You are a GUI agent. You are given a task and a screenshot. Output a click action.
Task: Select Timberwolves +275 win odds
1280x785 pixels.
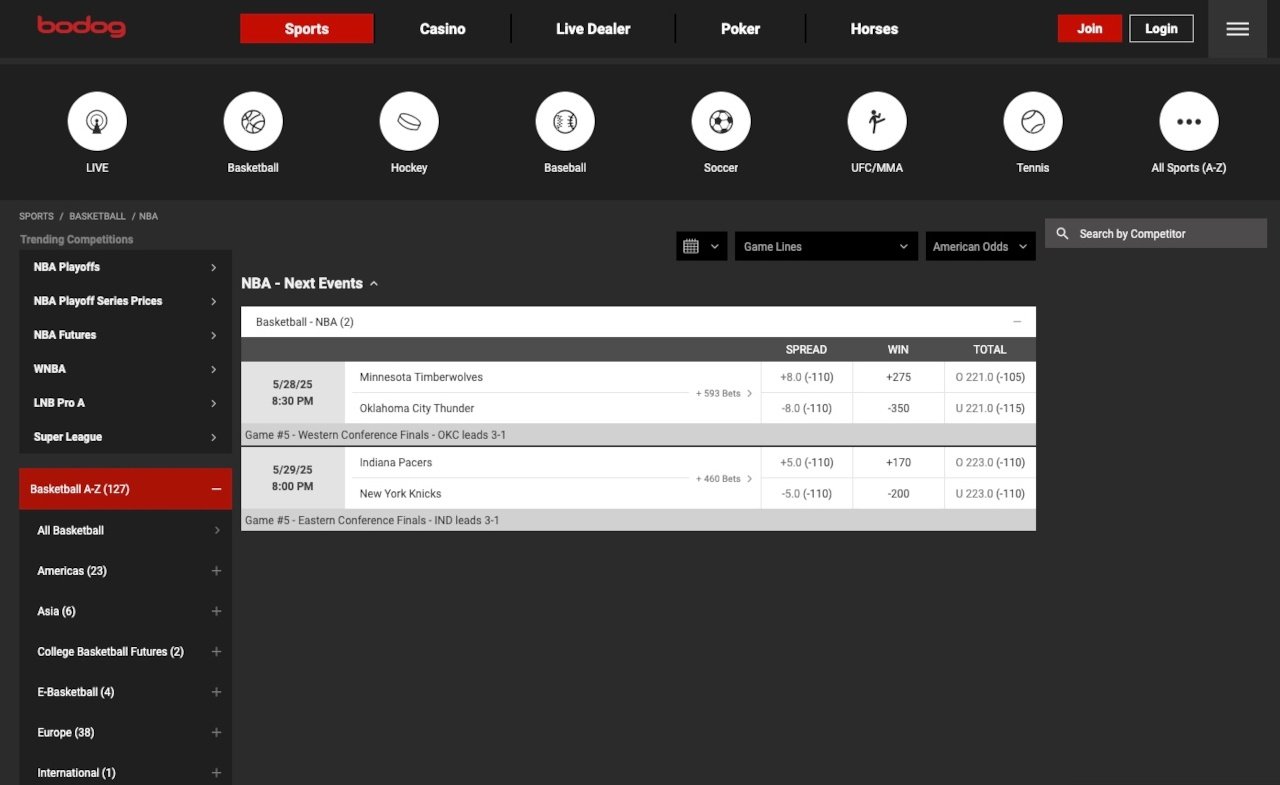click(898, 377)
